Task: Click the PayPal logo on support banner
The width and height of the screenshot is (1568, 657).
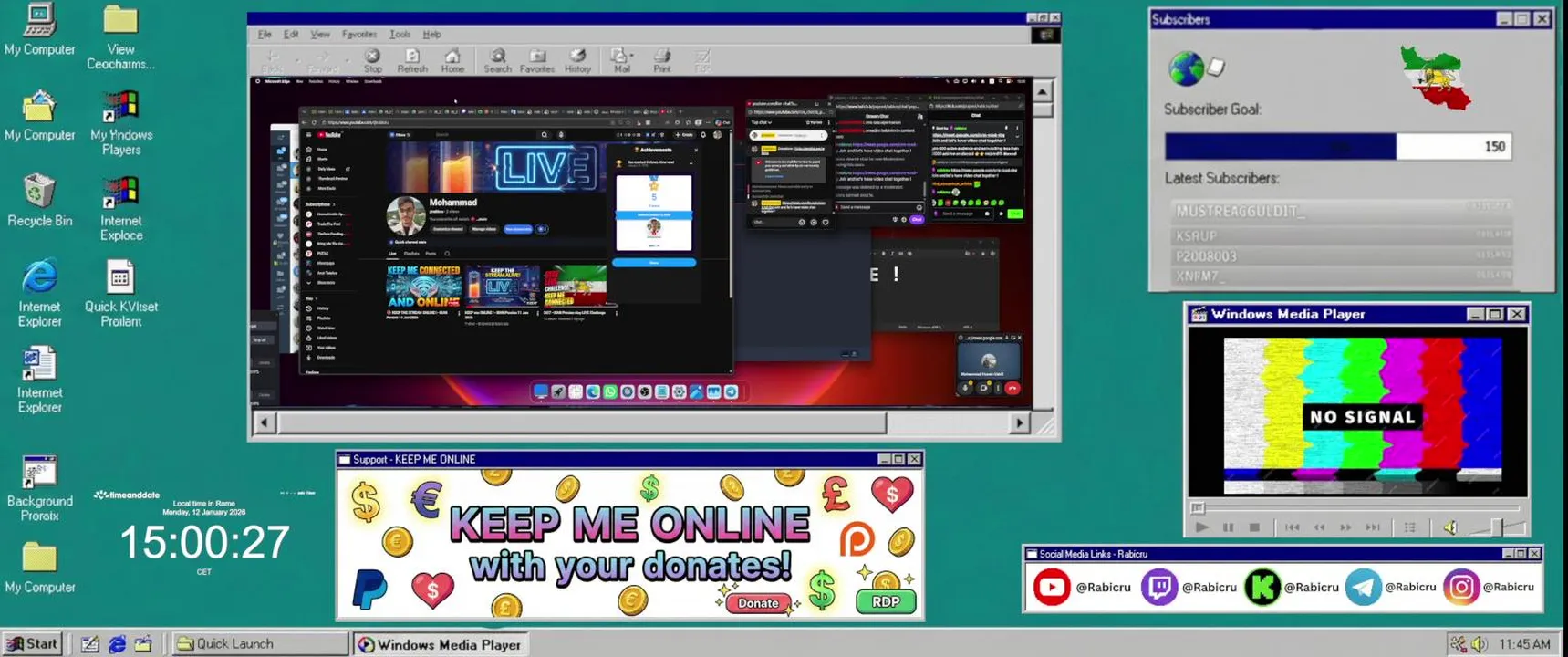Action: point(369,589)
